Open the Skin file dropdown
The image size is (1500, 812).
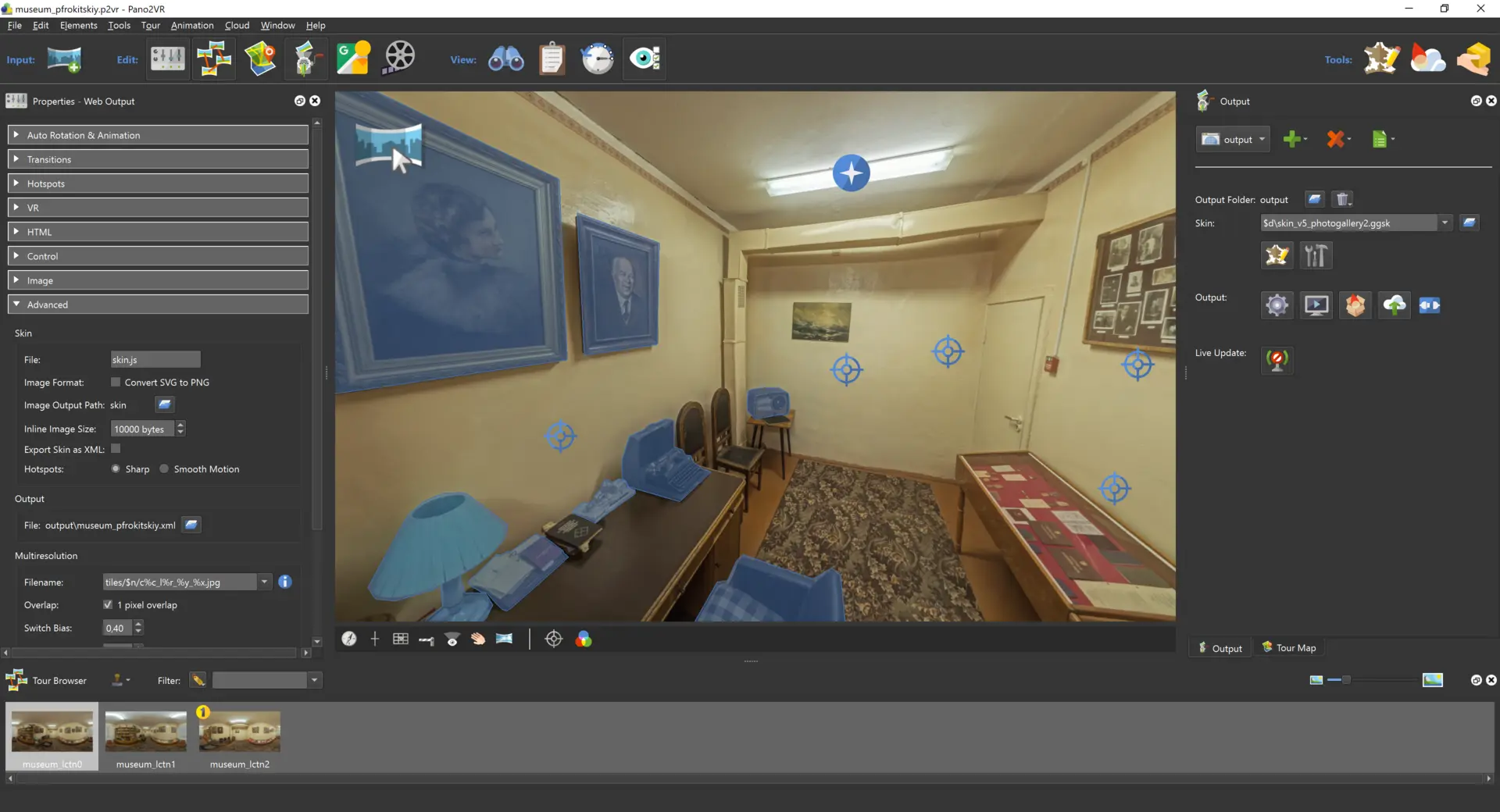(1445, 223)
